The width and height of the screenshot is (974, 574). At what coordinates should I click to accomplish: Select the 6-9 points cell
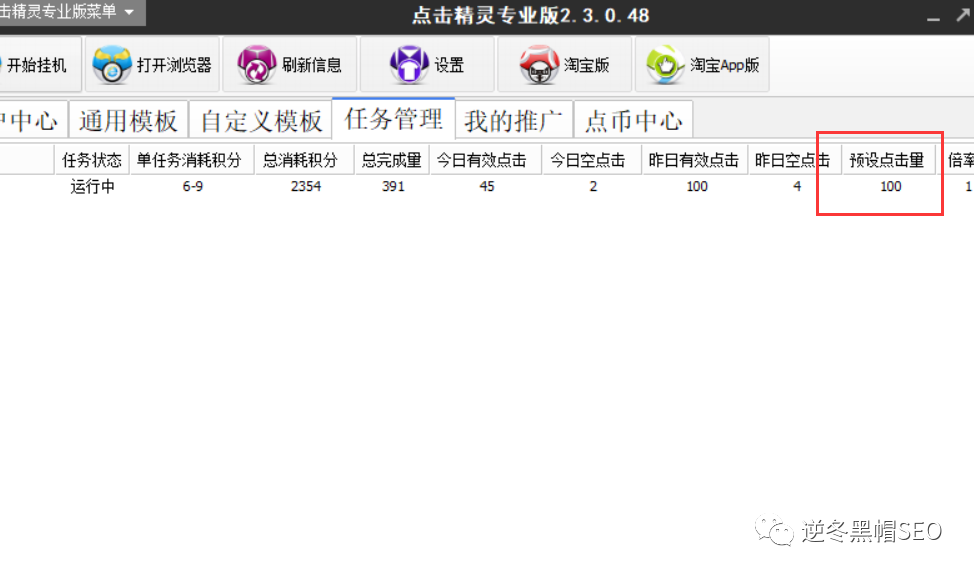tap(193, 186)
